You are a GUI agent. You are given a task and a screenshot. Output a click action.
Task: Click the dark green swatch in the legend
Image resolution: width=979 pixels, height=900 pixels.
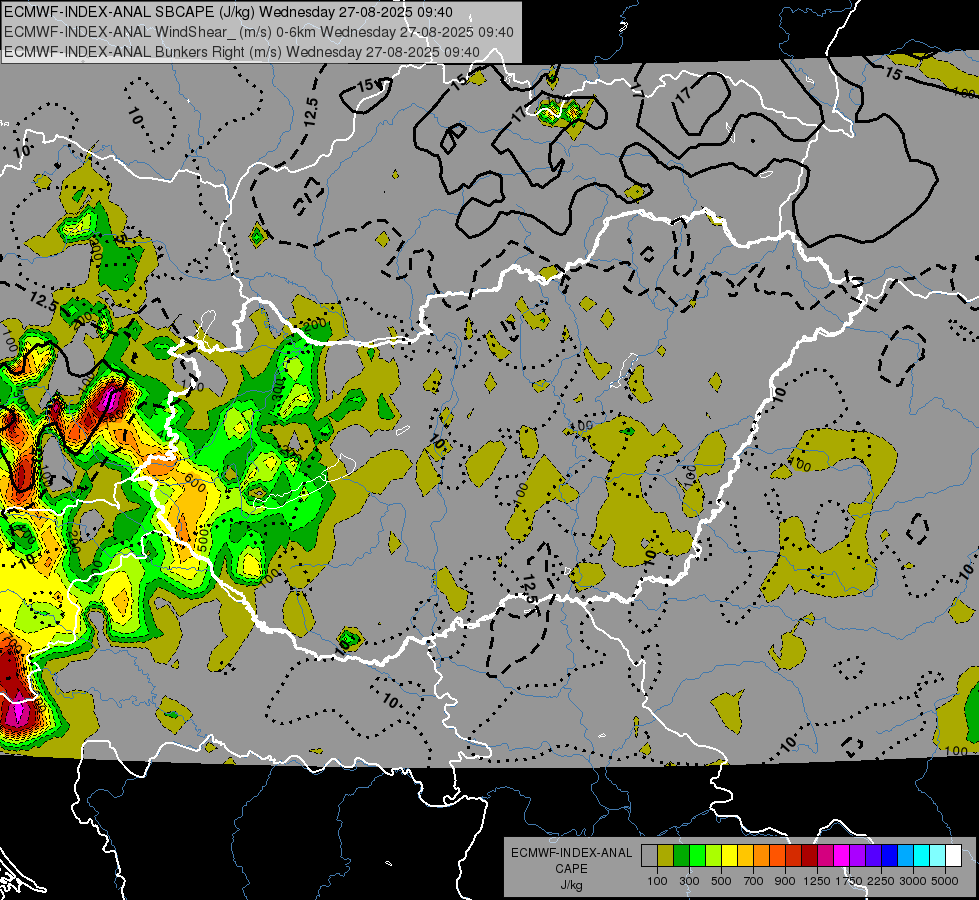pos(681,856)
